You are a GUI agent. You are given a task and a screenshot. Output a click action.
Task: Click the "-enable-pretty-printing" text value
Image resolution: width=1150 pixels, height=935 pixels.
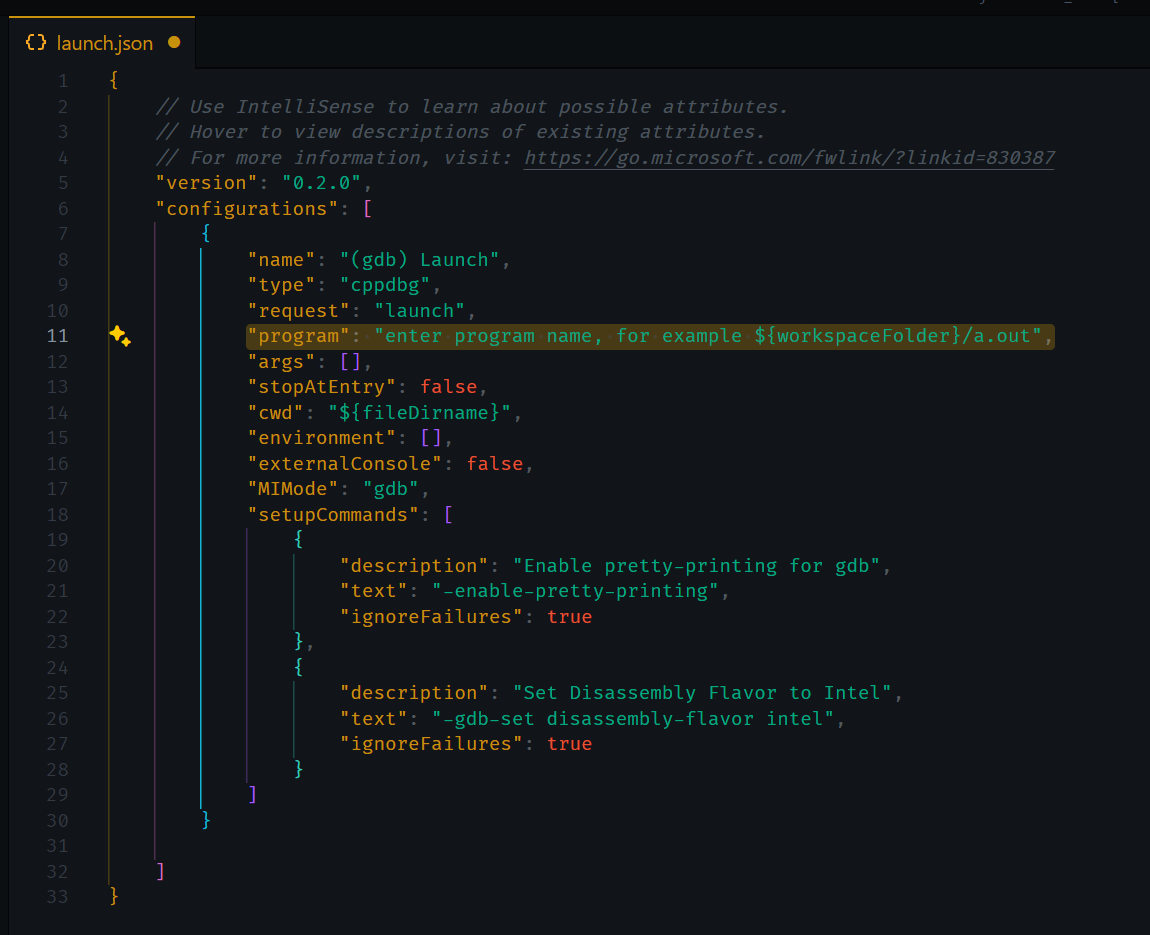coord(575,591)
